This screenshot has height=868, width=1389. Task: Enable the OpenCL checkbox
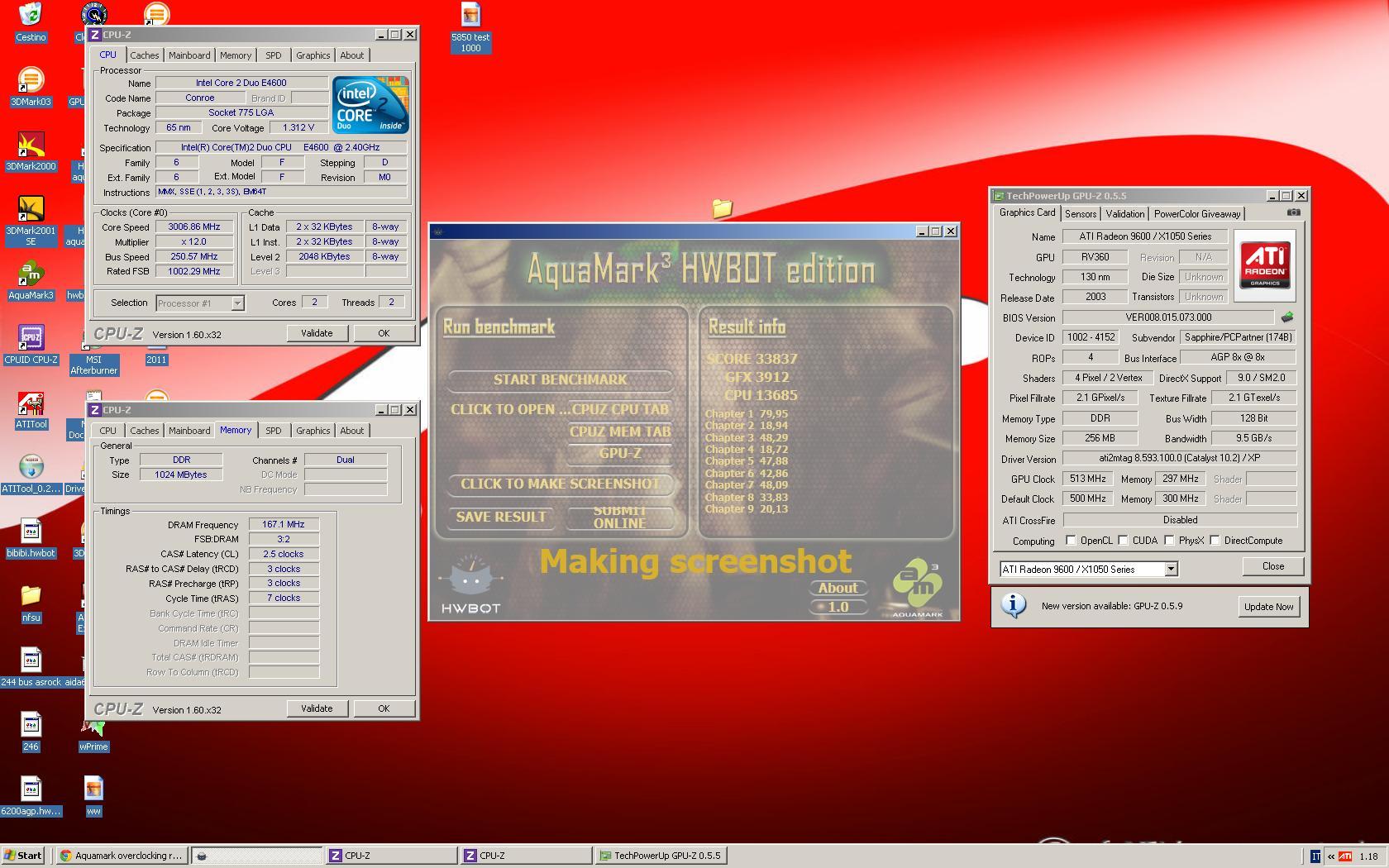point(1071,541)
